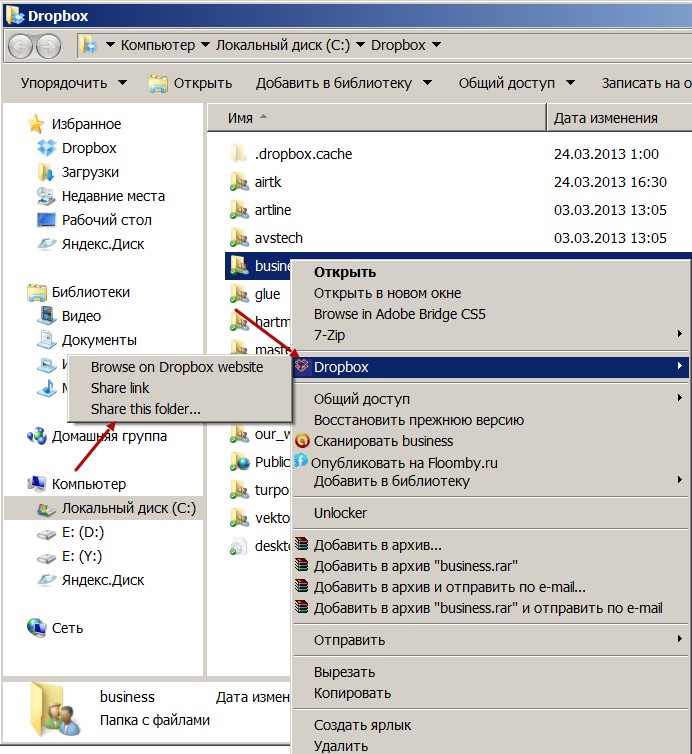Click the Сеть network icon

tap(37, 628)
